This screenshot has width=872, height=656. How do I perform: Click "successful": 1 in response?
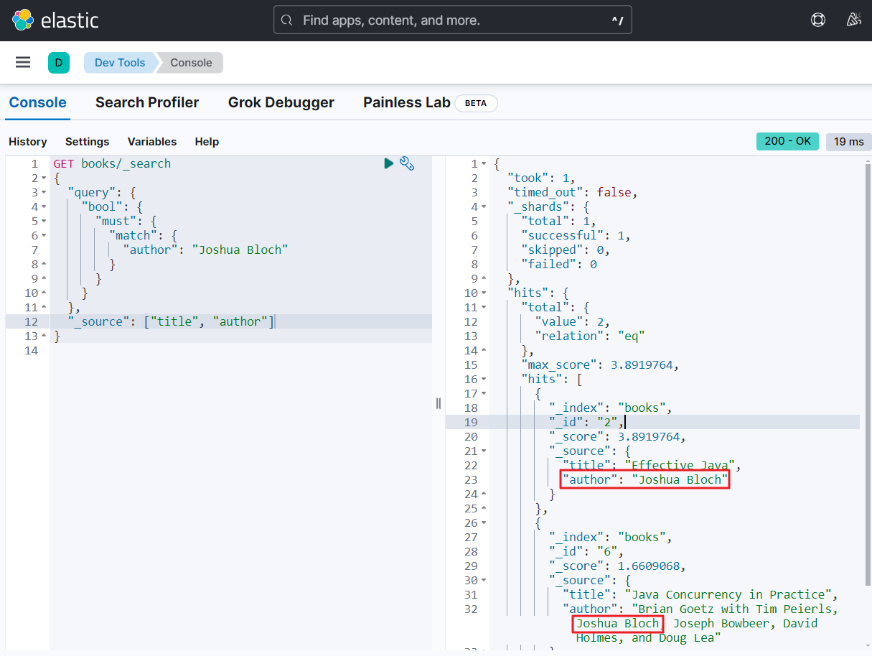(x=575, y=236)
